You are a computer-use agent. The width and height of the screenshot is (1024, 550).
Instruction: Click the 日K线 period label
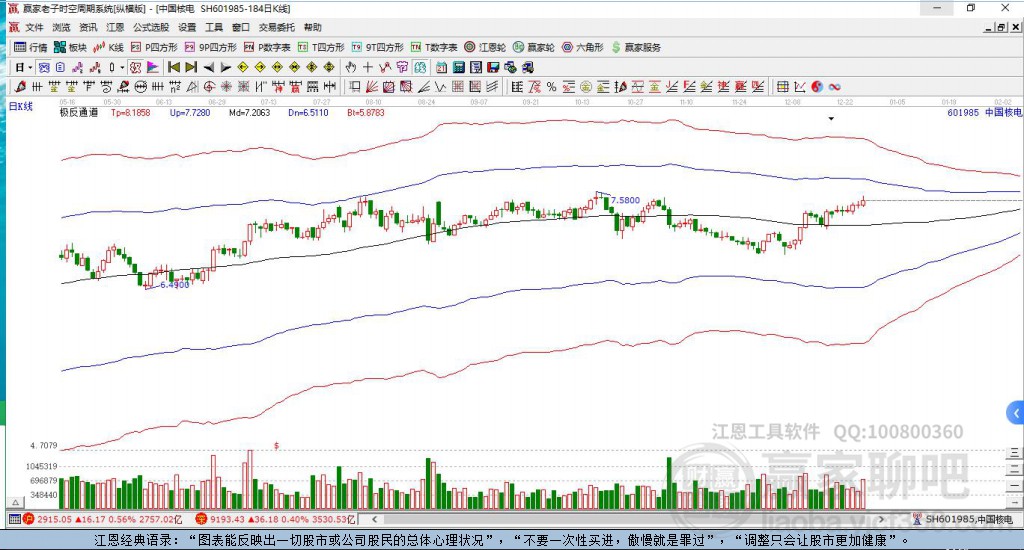(20, 106)
